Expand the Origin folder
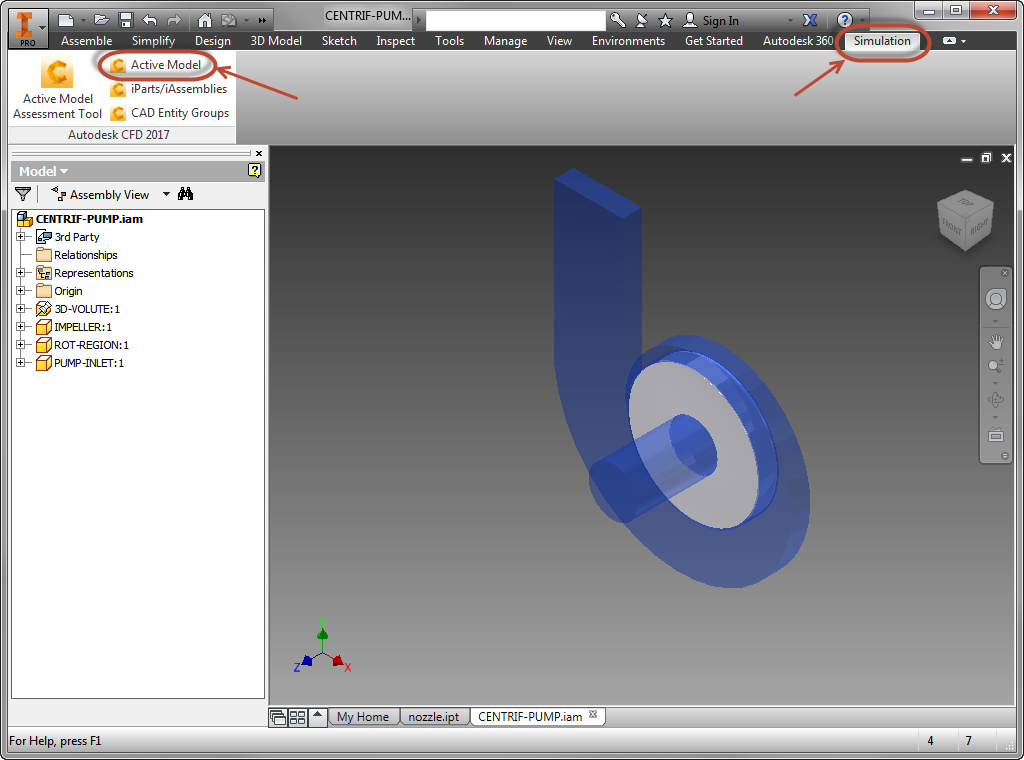1024x760 pixels. pyautogui.click(x=20, y=291)
